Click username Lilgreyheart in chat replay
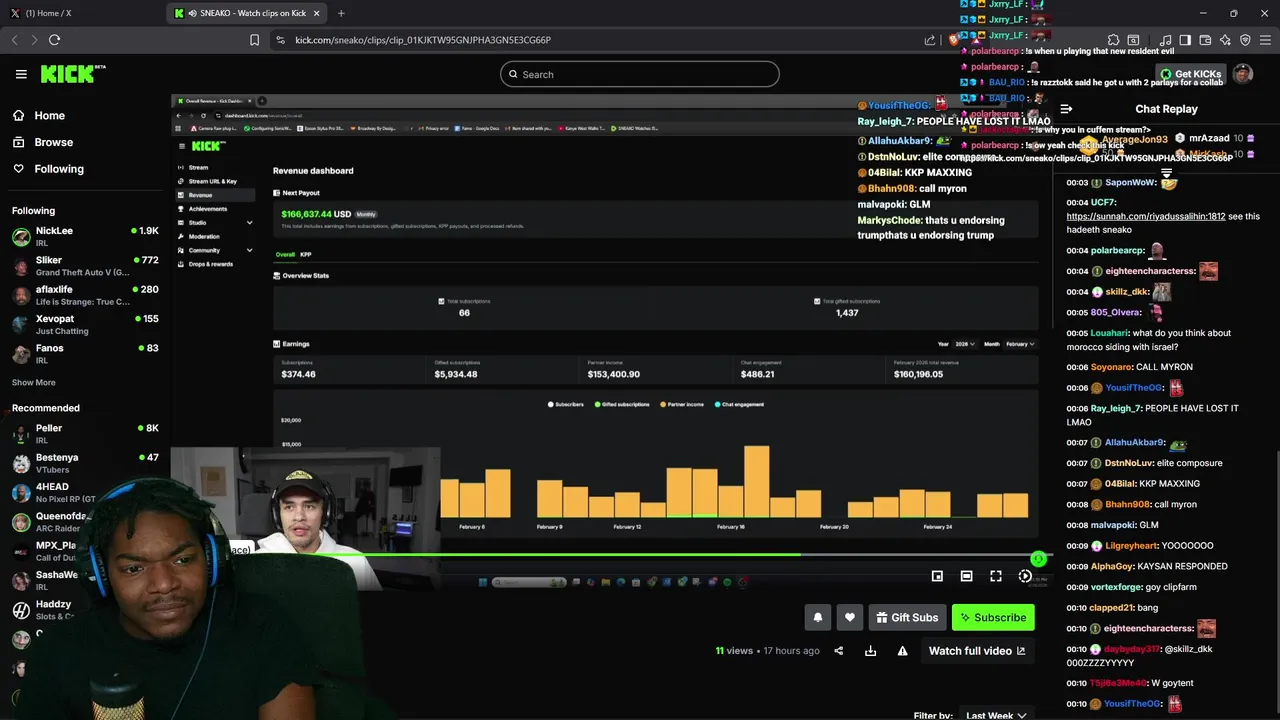Viewport: 1280px width, 720px height. 1131,546
